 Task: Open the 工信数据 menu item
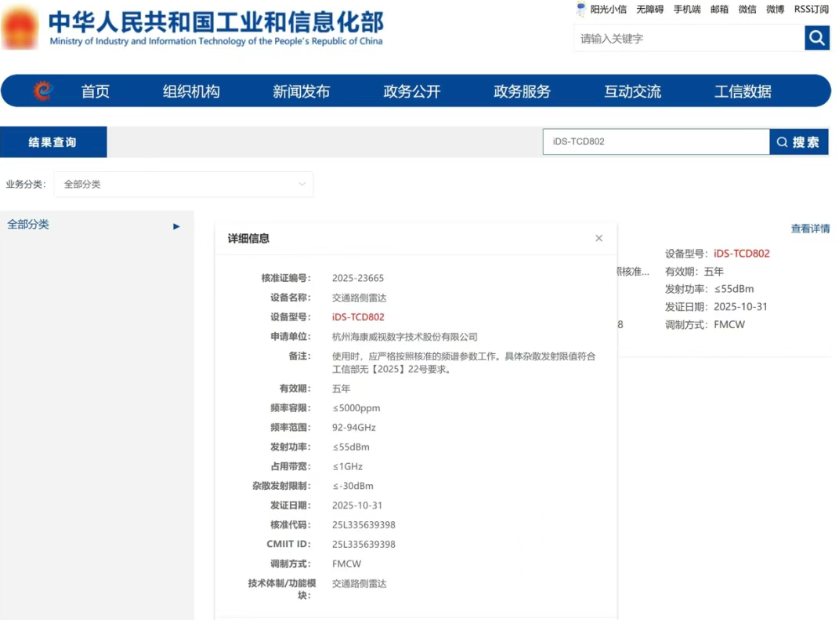pyautogui.click(x=742, y=91)
